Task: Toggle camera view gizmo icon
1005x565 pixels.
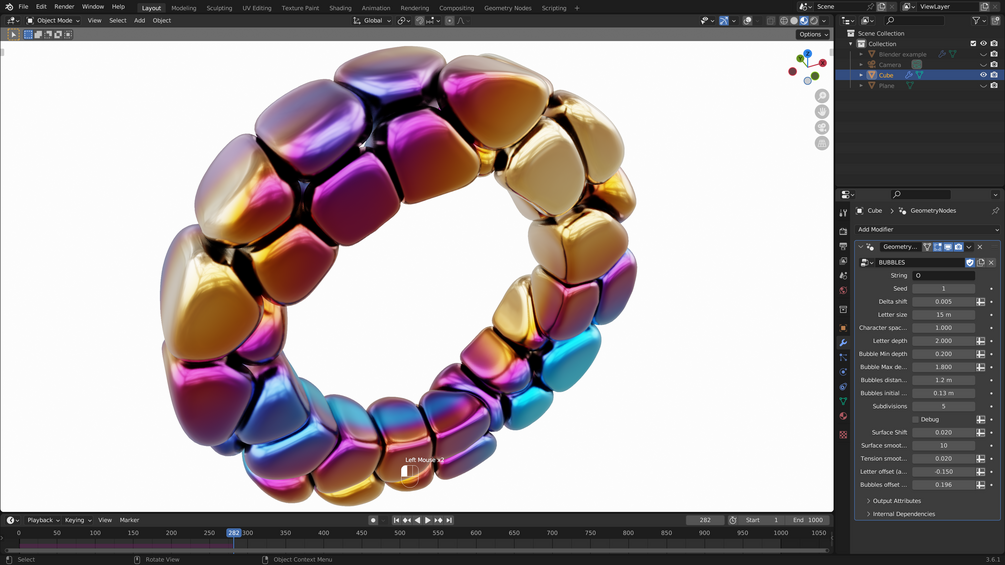Action: (x=822, y=127)
